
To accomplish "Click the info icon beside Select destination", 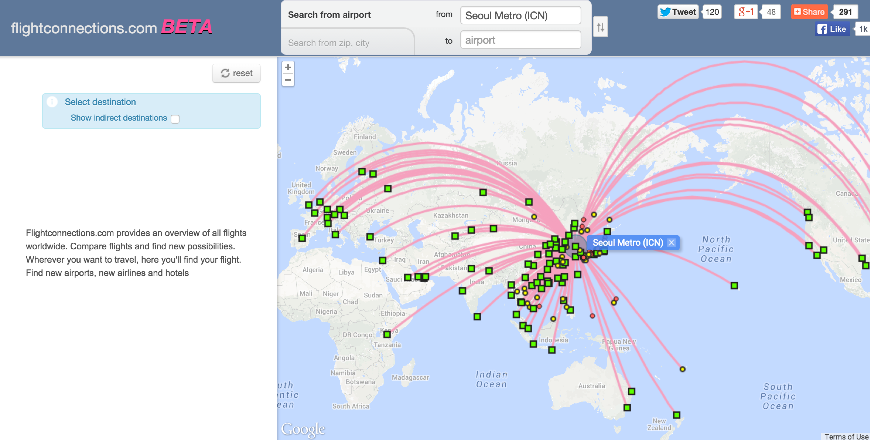I will (x=52, y=102).
